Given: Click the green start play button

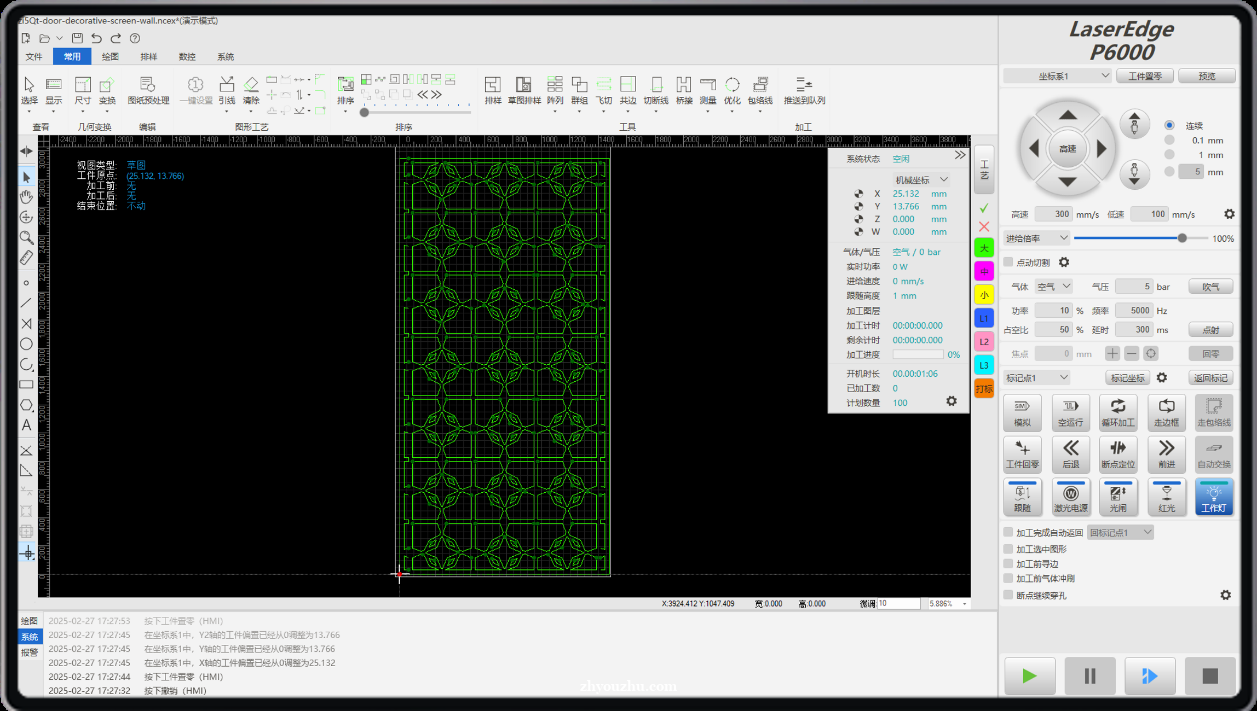Looking at the screenshot, I should (1030, 676).
